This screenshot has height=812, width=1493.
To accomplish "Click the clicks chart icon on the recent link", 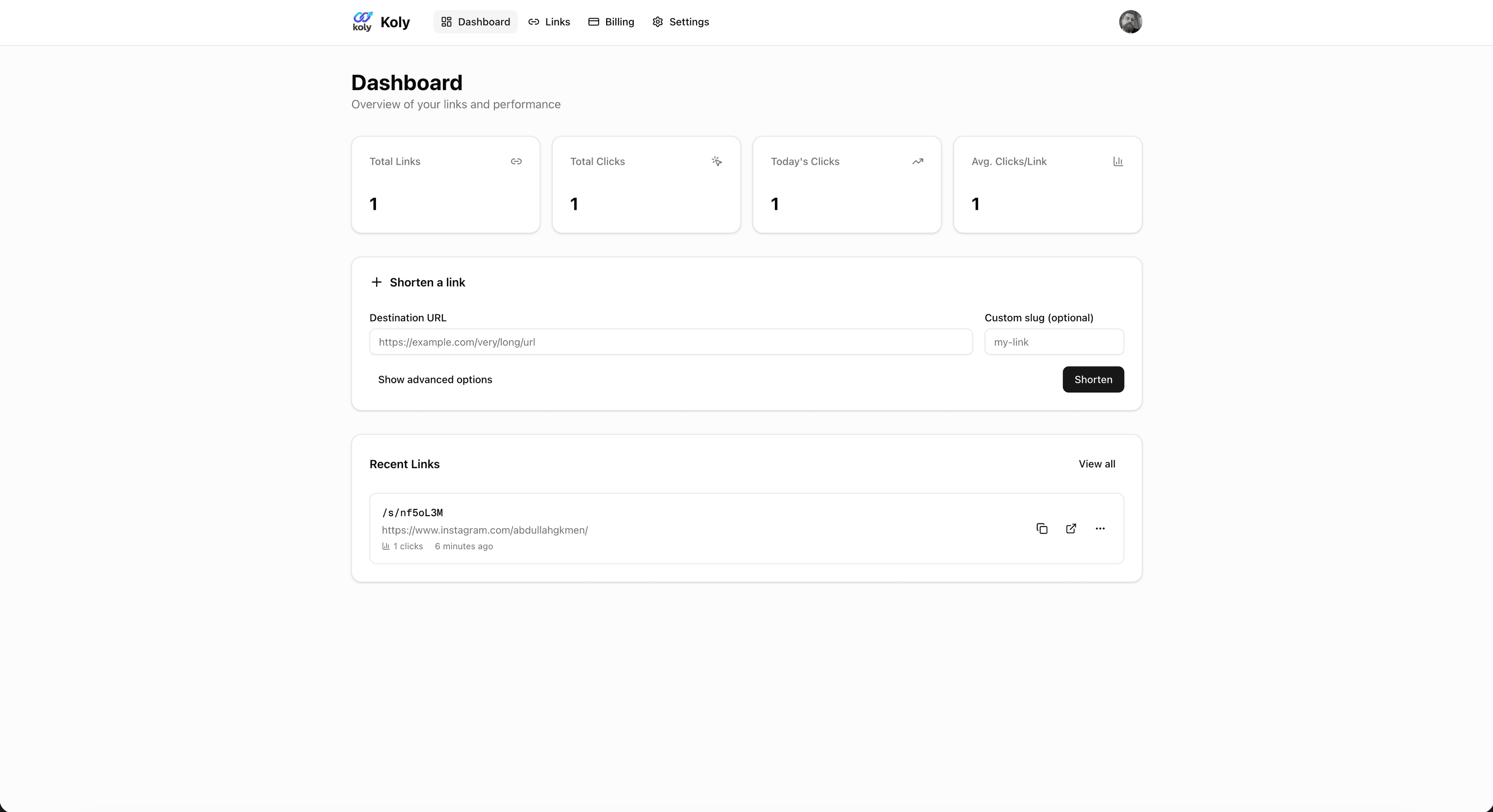I will 386,546.
